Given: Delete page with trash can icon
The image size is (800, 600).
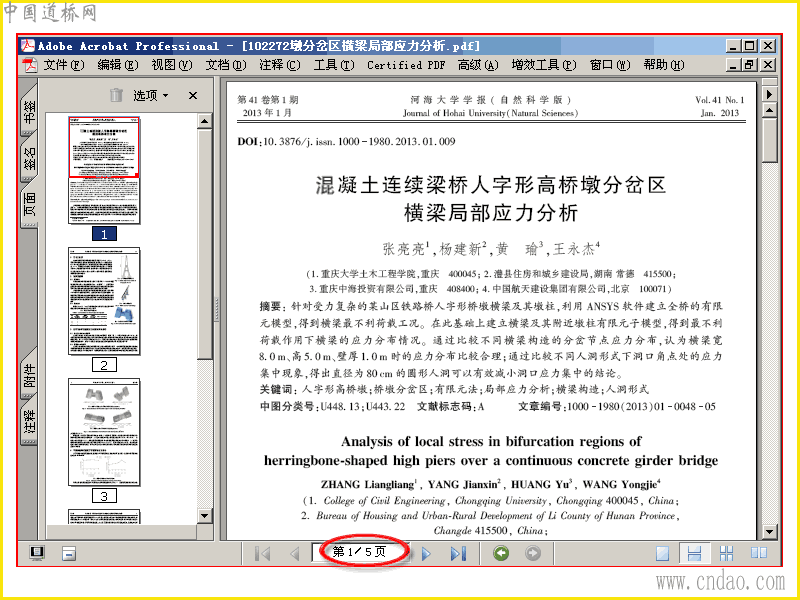Looking at the screenshot, I should (116, 95).
